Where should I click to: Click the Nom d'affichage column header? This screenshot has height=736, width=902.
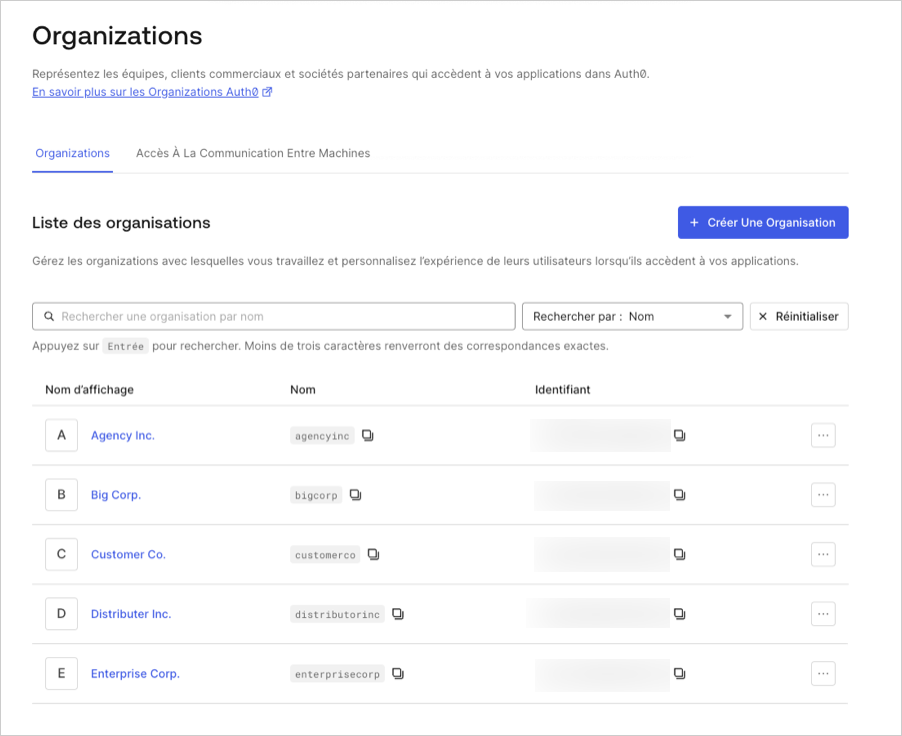(89, 390)
